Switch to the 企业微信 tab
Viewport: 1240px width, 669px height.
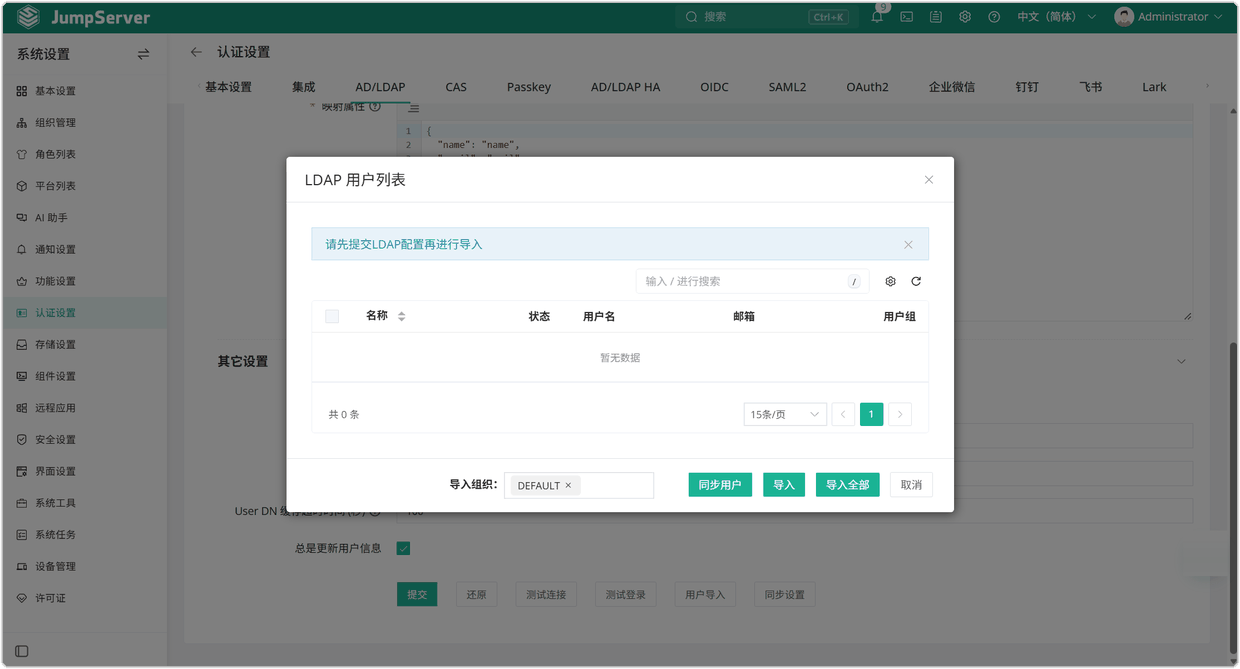coord(952,87)
